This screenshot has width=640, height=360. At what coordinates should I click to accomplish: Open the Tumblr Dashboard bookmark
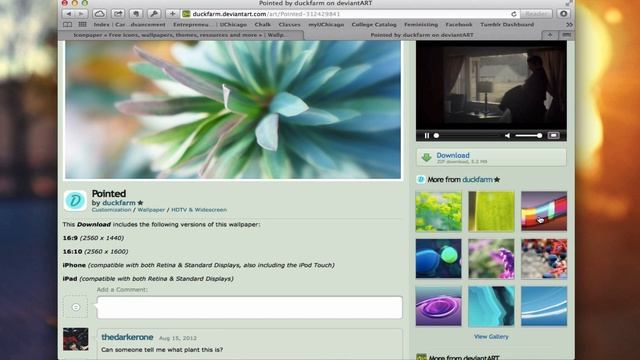[507, 24]
